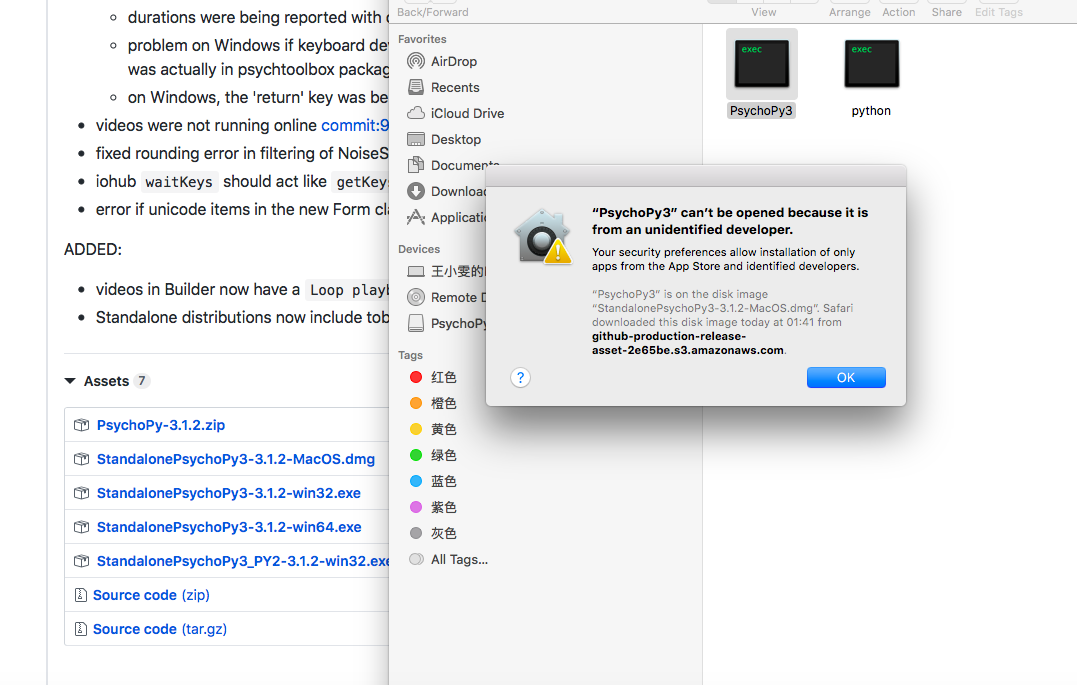This screenshot has width=1077, height=685.
Task: Download Source code (tar.gz)
Action: tap(160, 629)
